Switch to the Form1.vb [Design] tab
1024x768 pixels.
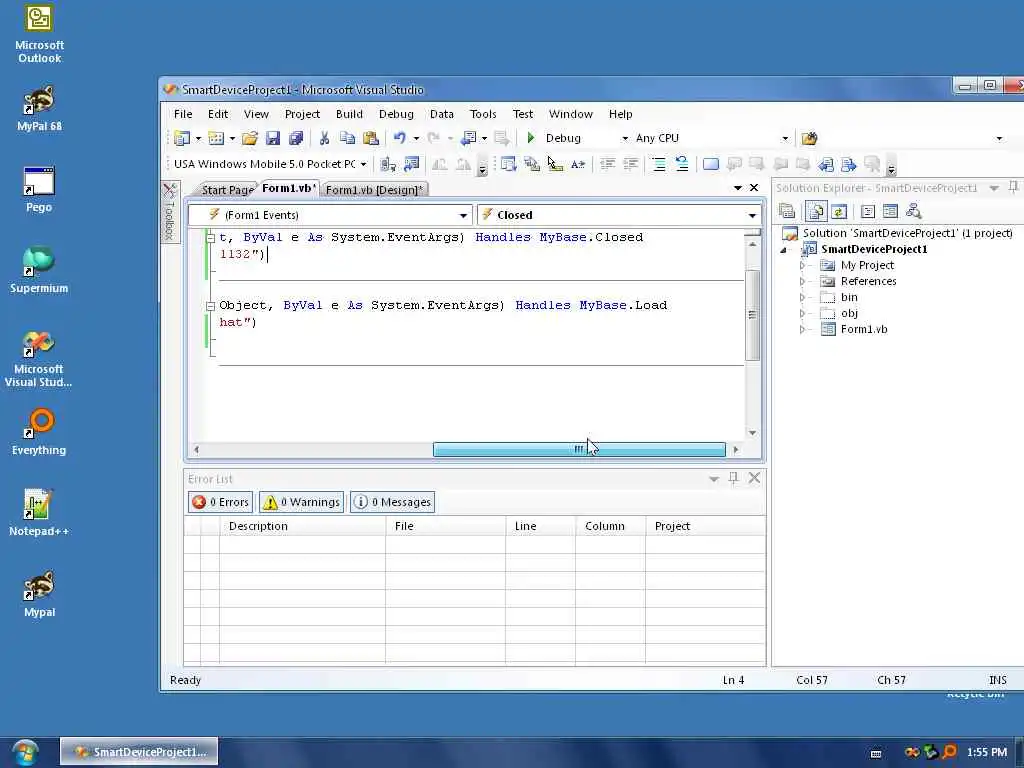(374, 189)
